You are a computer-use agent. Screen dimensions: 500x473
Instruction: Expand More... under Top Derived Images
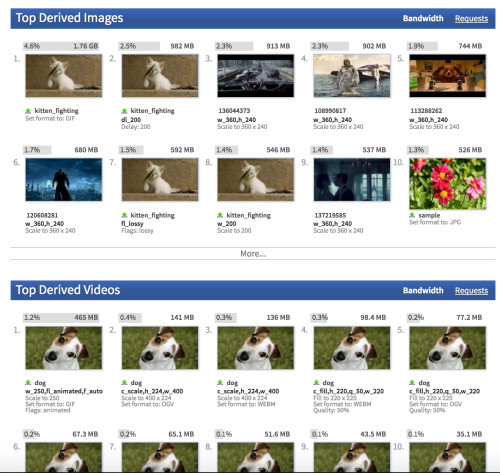coord(253,254)
